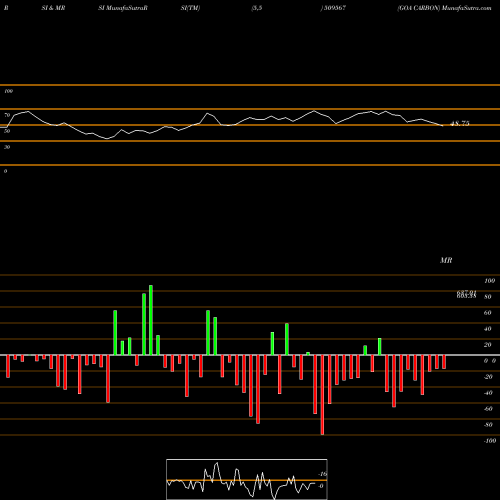Click the tallest green MR bar
Screen dimensions: 500x500
point(151,320)
